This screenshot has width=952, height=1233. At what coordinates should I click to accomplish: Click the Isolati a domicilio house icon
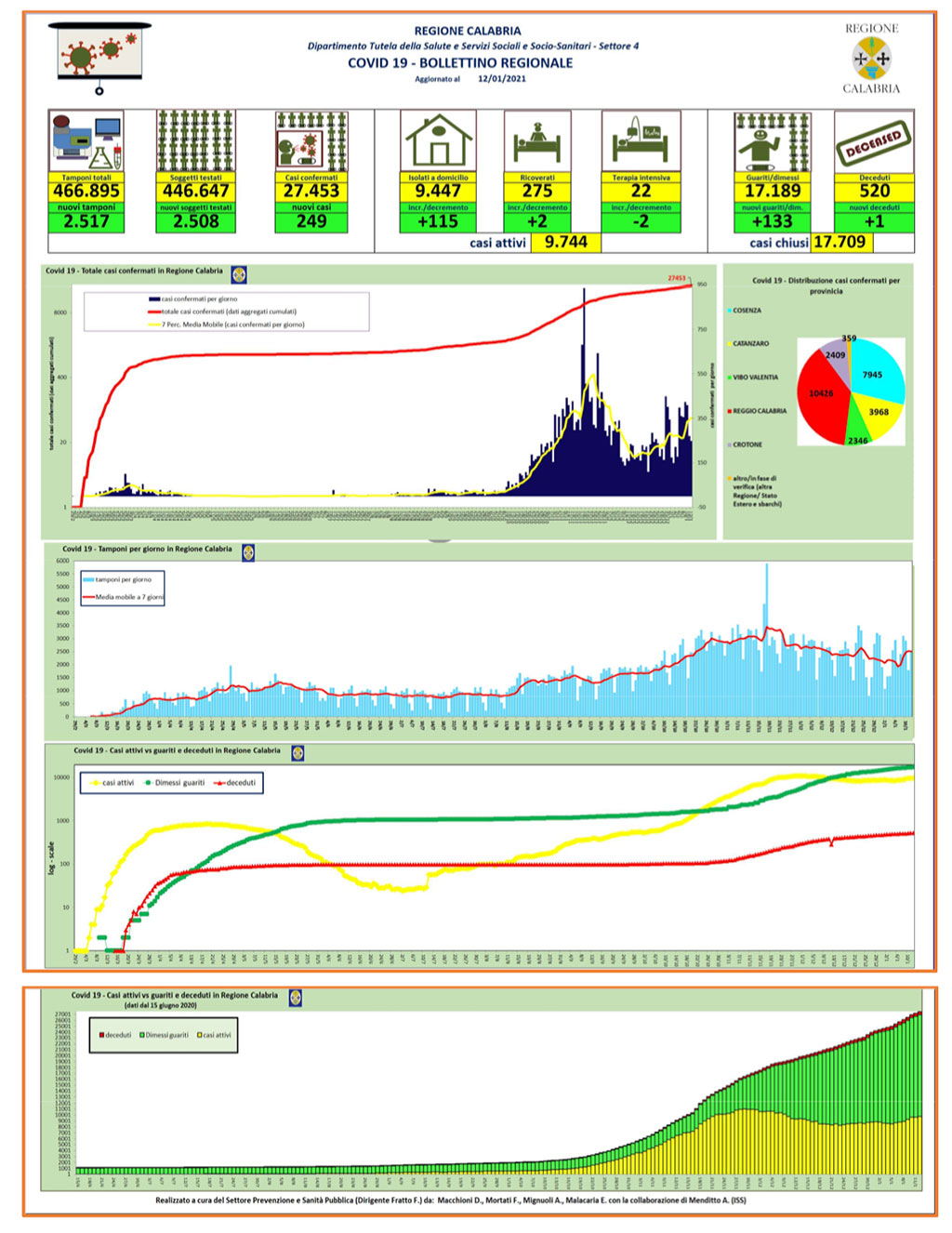[x=438, y=142]
